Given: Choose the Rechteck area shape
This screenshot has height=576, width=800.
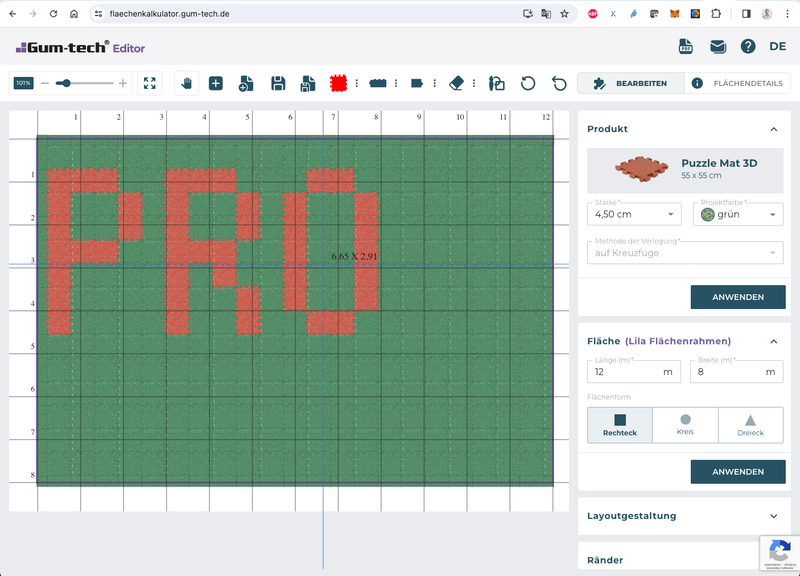Looking at the screenshot, I should tap(619, 425).
